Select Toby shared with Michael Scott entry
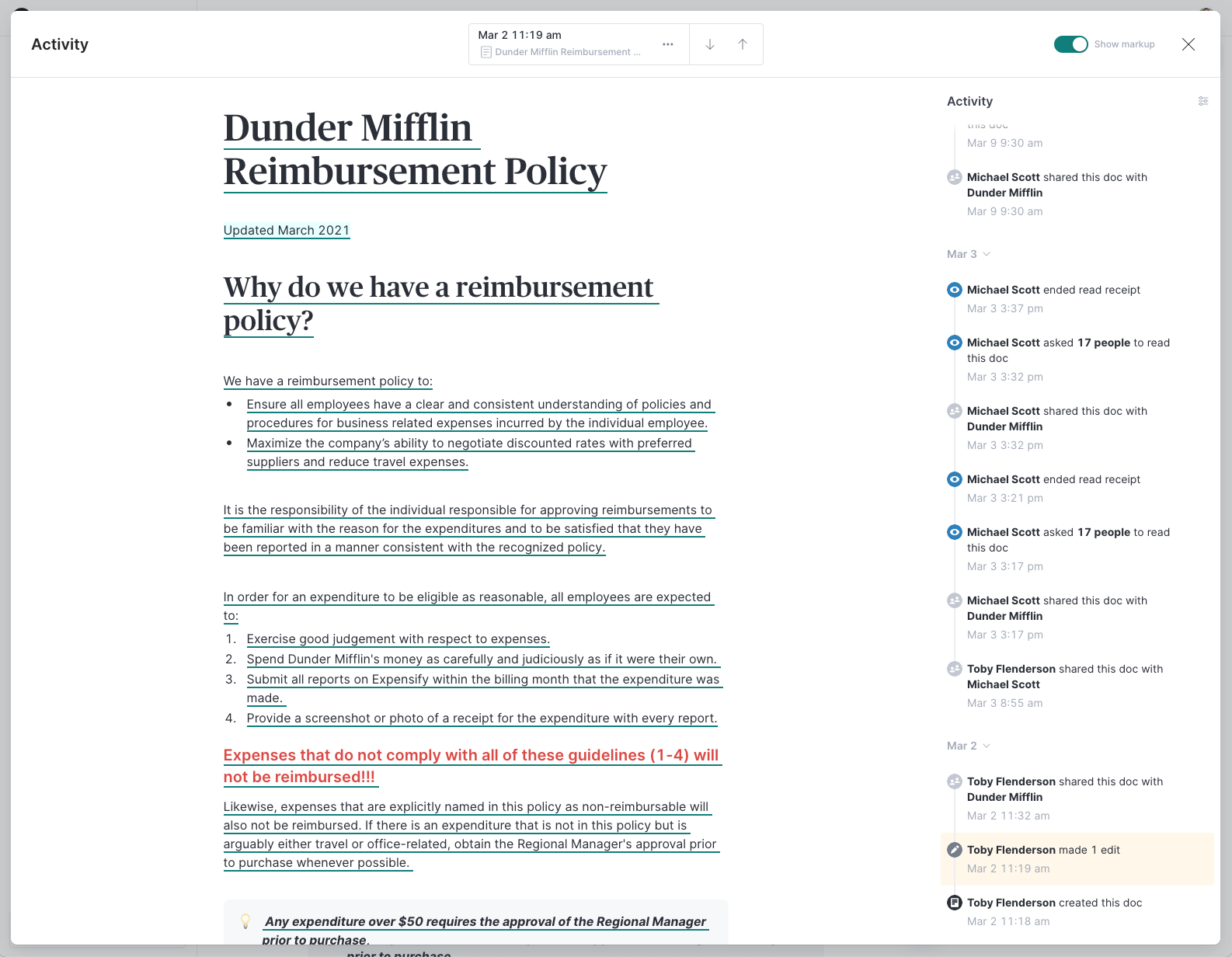Screen dimensions: 1232x957 1077,686
